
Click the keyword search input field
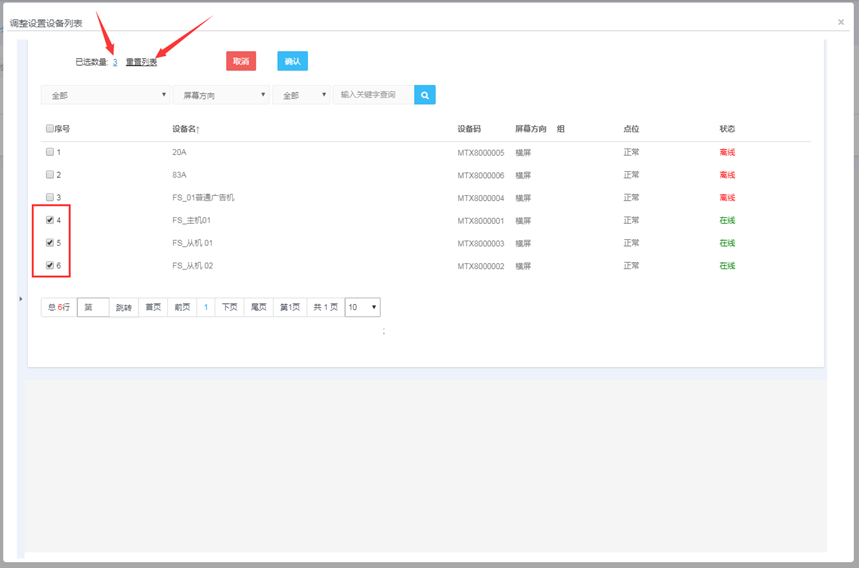tap(373, 95)
